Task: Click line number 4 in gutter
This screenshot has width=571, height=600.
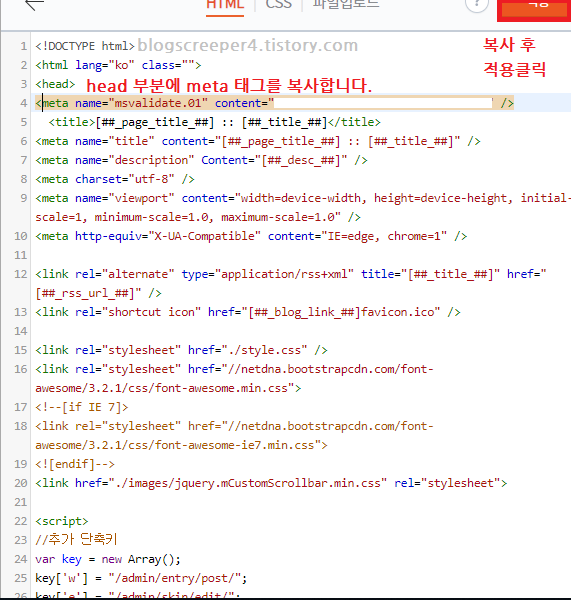Action: (24, 103)
